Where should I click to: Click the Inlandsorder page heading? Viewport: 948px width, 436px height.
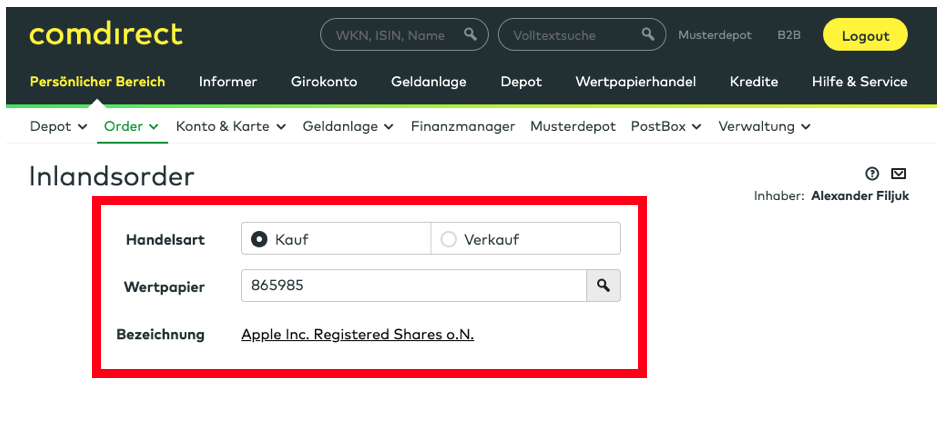[x=112, y=177]
